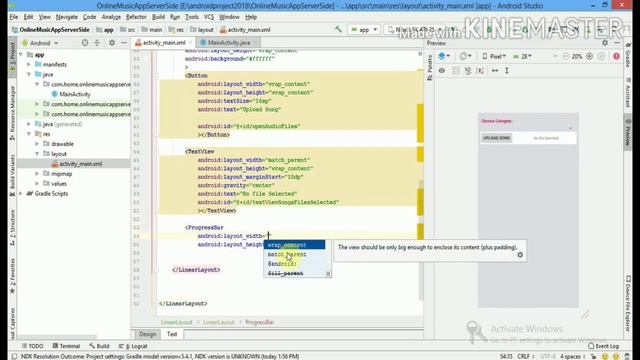The height and width of the screenshot is (360, 640).
Task: Open the Android project view dropdown
Action: (40, 43)
